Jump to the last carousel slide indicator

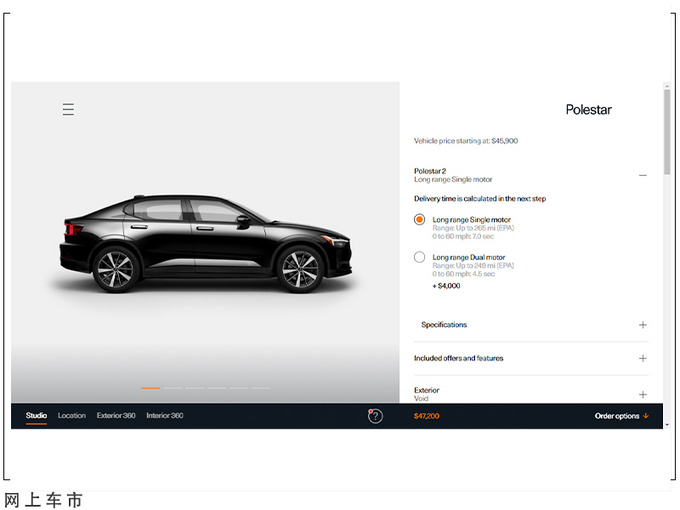coord(261,388)
